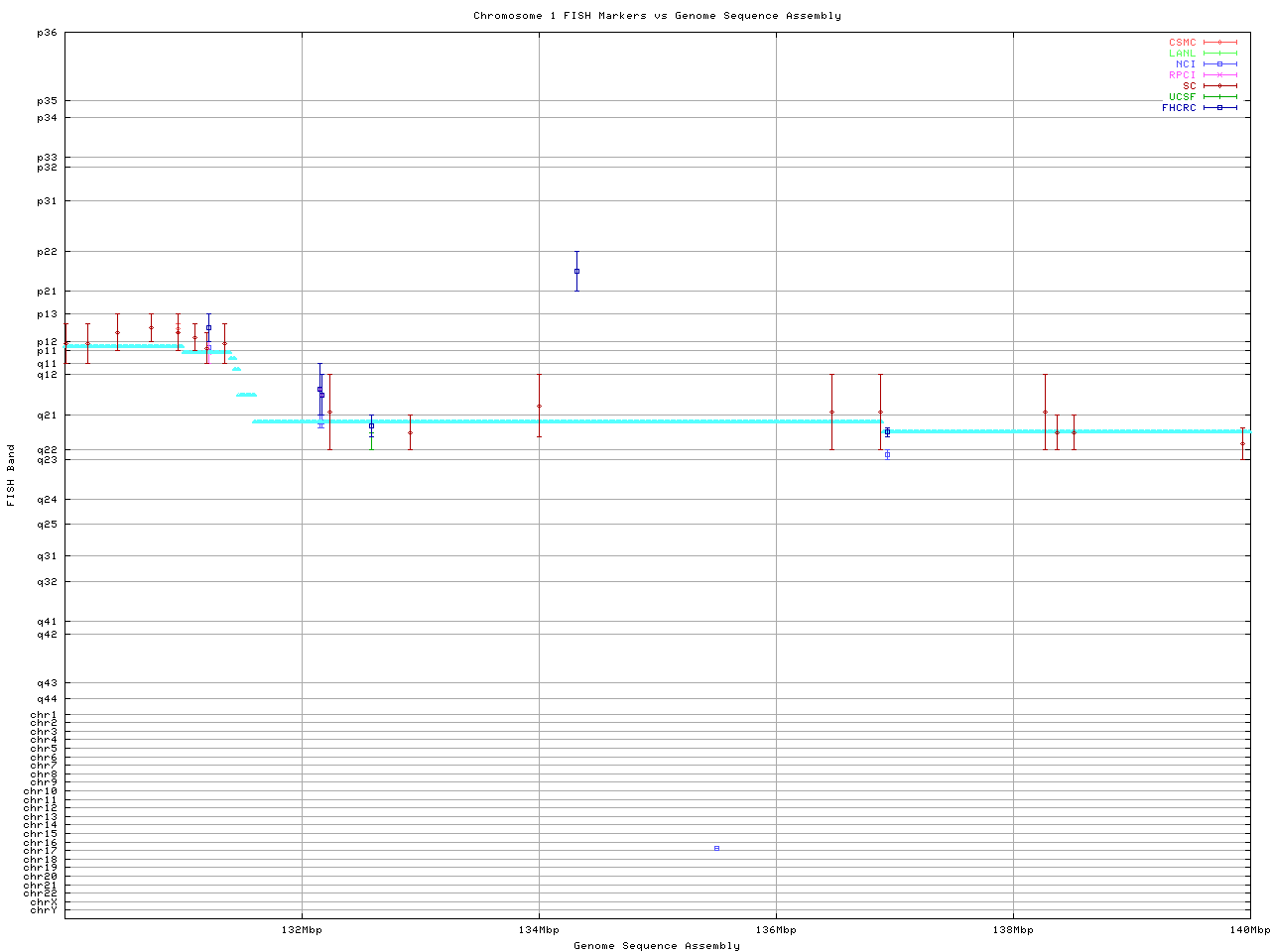Click the RPCI legend line marker

pos(1219,74)
